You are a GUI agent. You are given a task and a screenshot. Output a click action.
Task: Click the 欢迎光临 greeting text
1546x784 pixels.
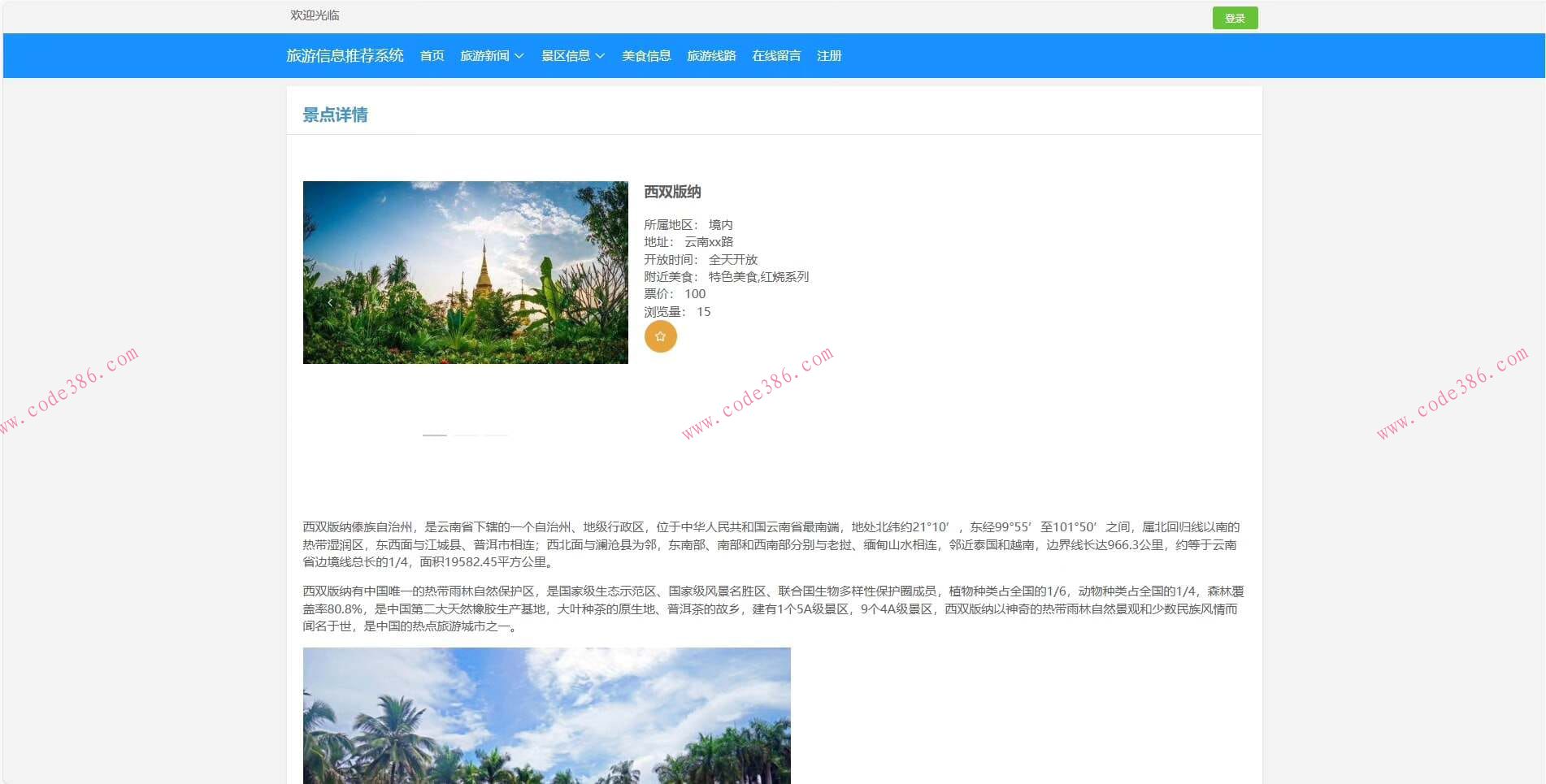pyautogui.click(x=313, y=15)
